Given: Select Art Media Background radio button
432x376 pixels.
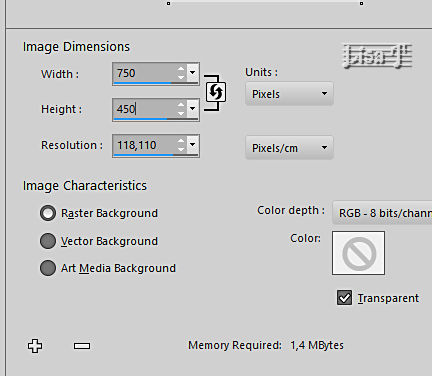Looking at the screenshot, I should (x=48, y=268).
